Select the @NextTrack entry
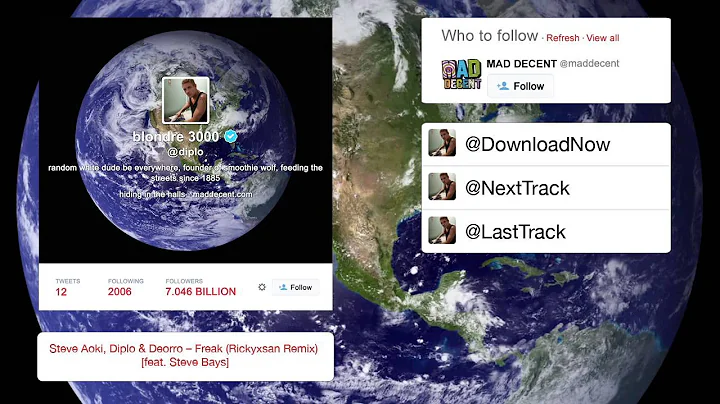Viewport: 720px width, 404px height. [546, 188]
